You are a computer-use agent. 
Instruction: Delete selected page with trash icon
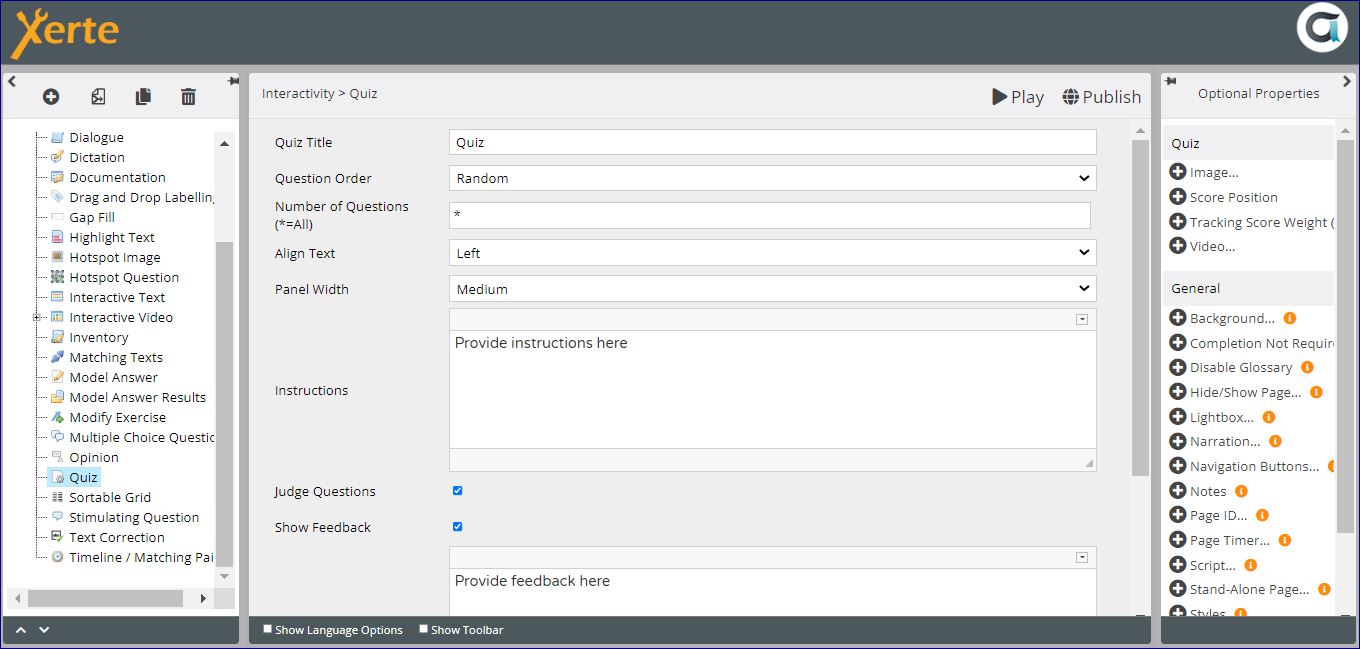point(188,97)
